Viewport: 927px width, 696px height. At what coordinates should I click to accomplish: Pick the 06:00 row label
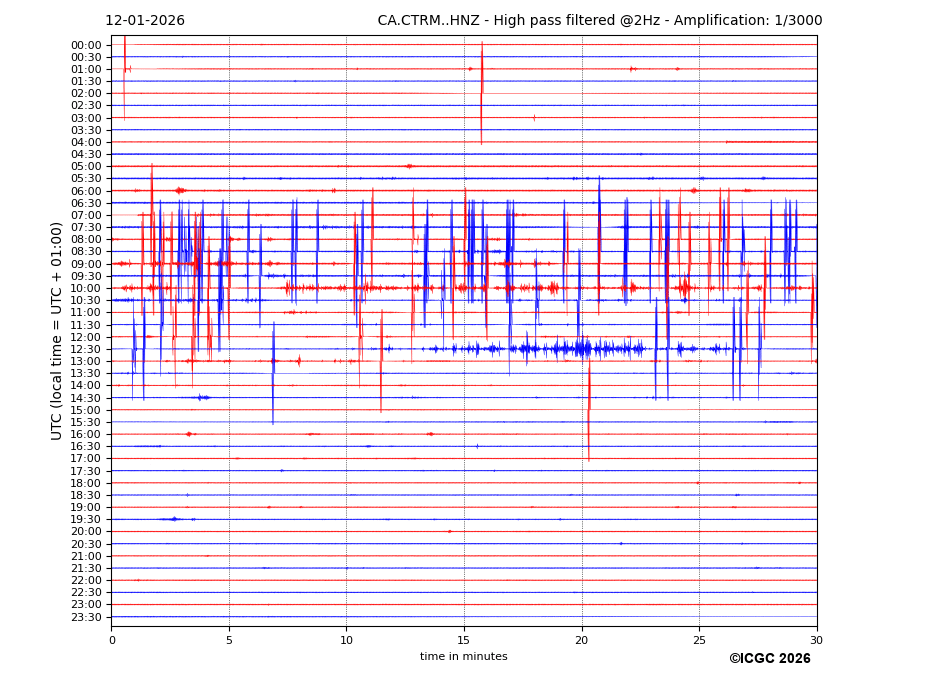click(x=86, y=191)
